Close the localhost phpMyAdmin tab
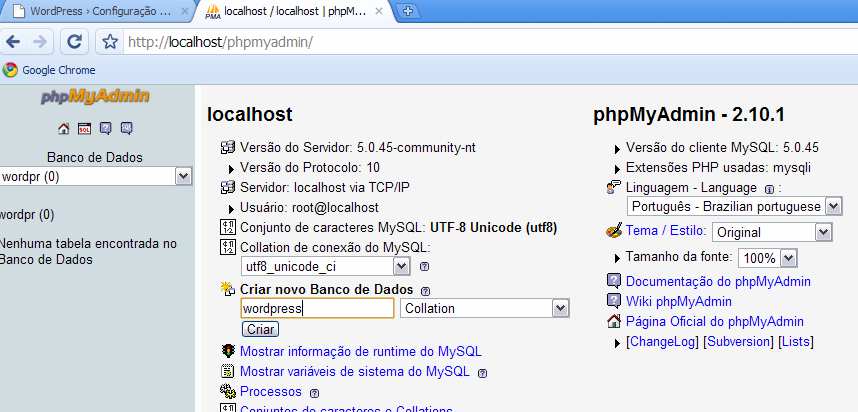This screenshot has width=858, height=412. 379,11
